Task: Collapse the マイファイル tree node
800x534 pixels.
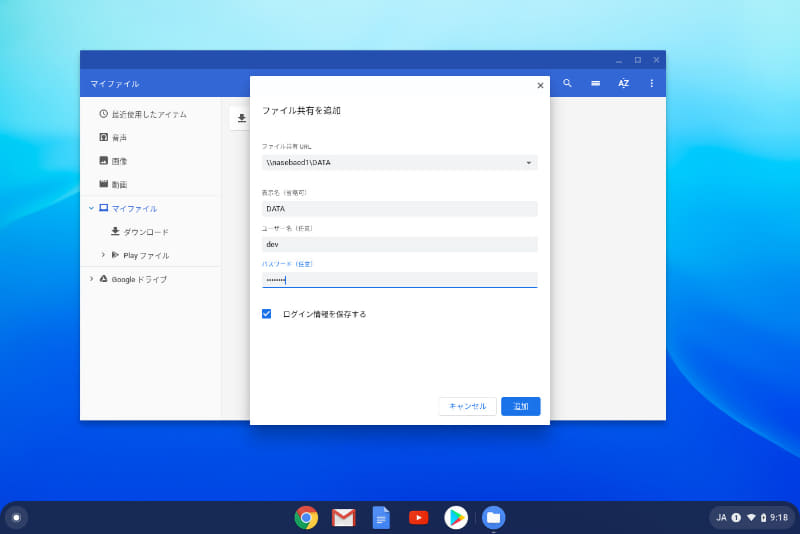Action: point(91,208)
